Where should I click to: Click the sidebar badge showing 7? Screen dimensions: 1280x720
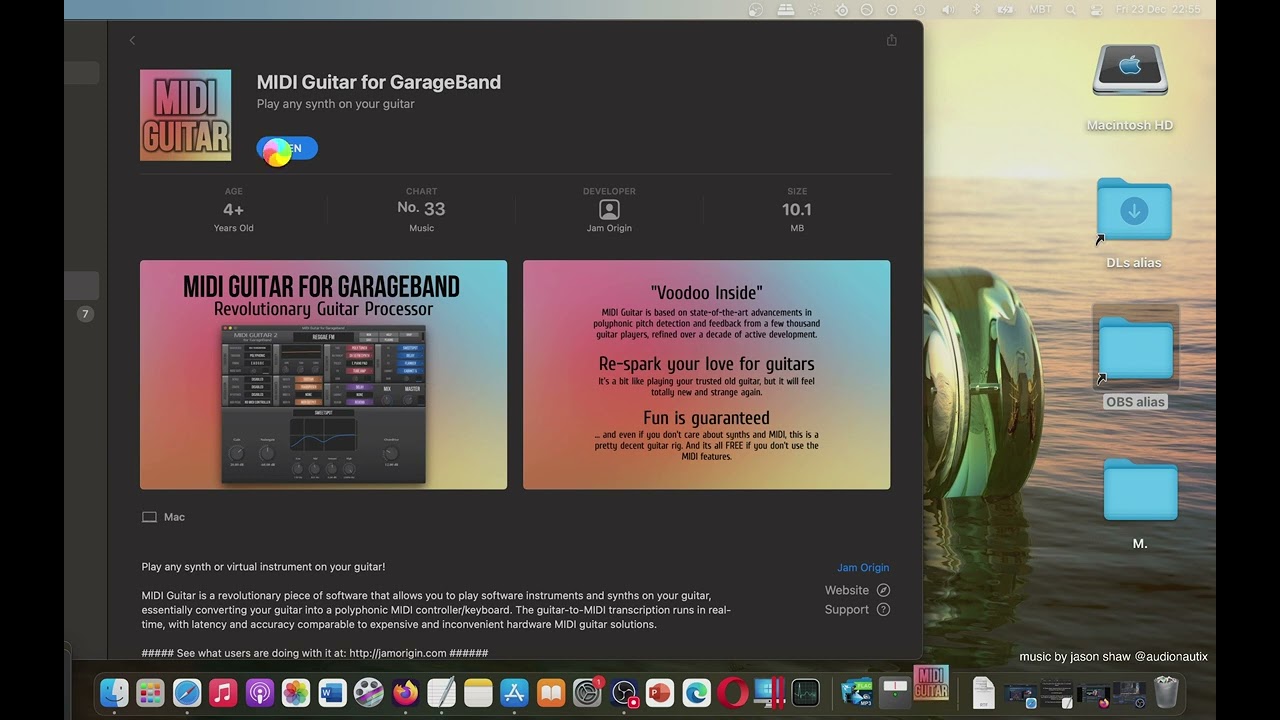point(85,314)
